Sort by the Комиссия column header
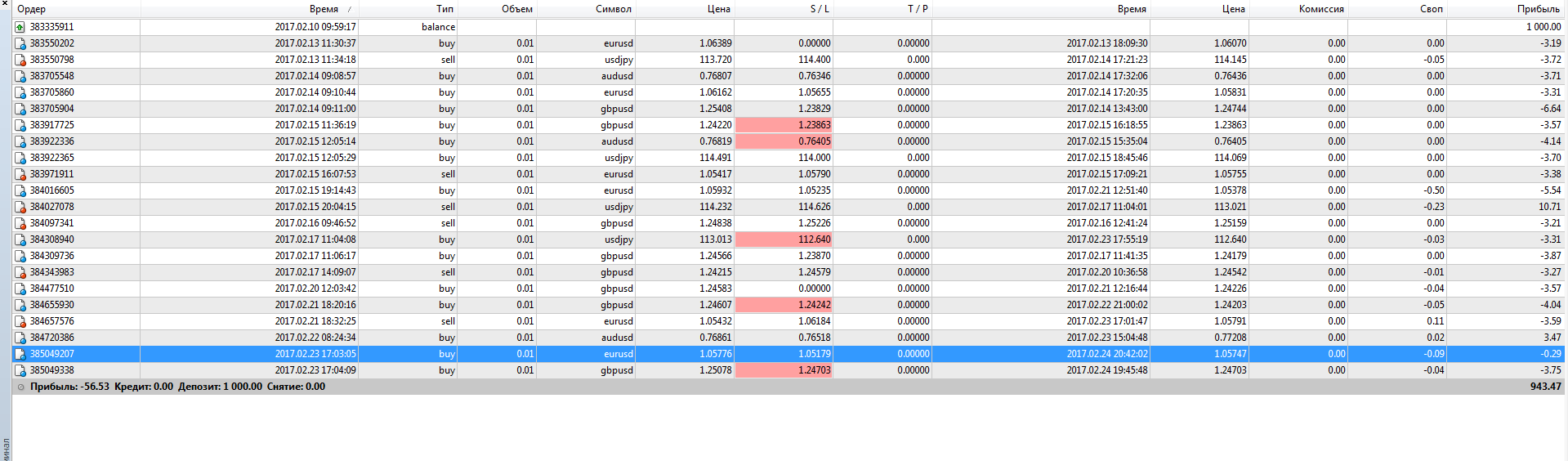Image resolution: width=1568 pixels, height=461 pixels. (1298, 9)
